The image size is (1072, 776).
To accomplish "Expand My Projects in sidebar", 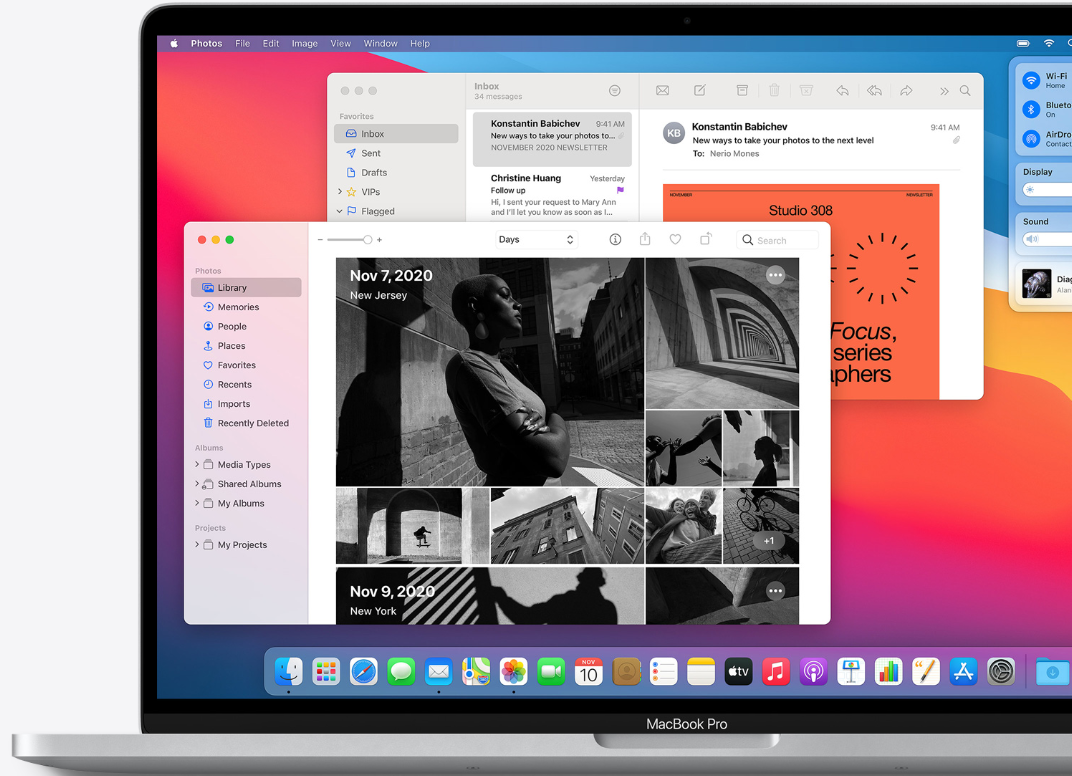I will click(x=197, y=545).
